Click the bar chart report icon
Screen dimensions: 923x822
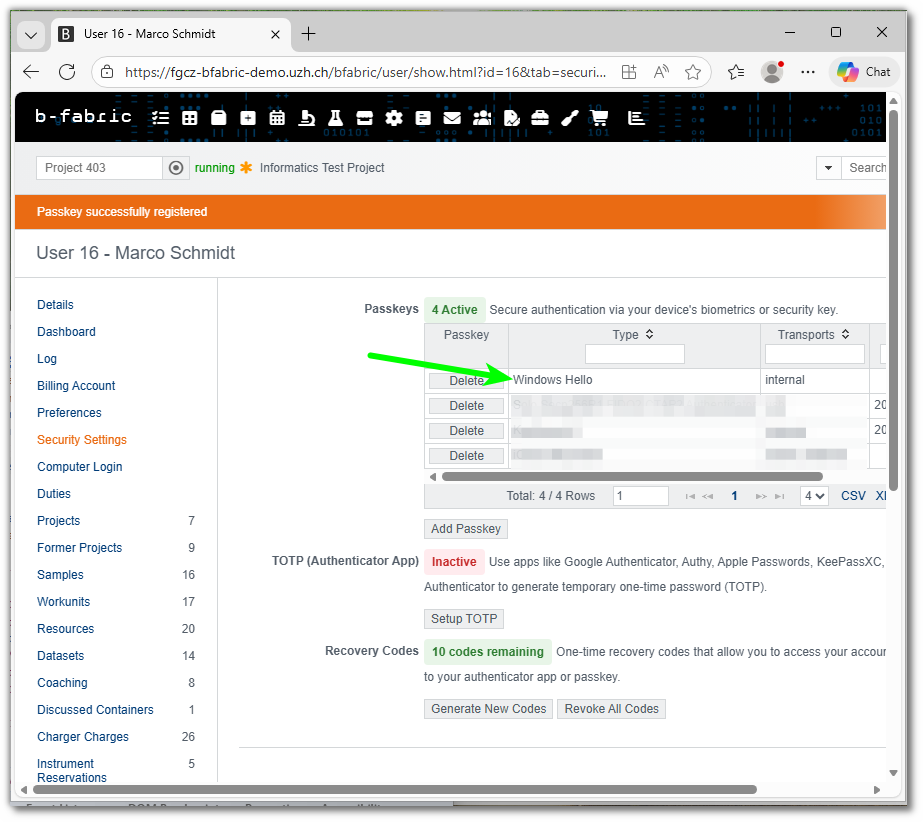(636, 118)
